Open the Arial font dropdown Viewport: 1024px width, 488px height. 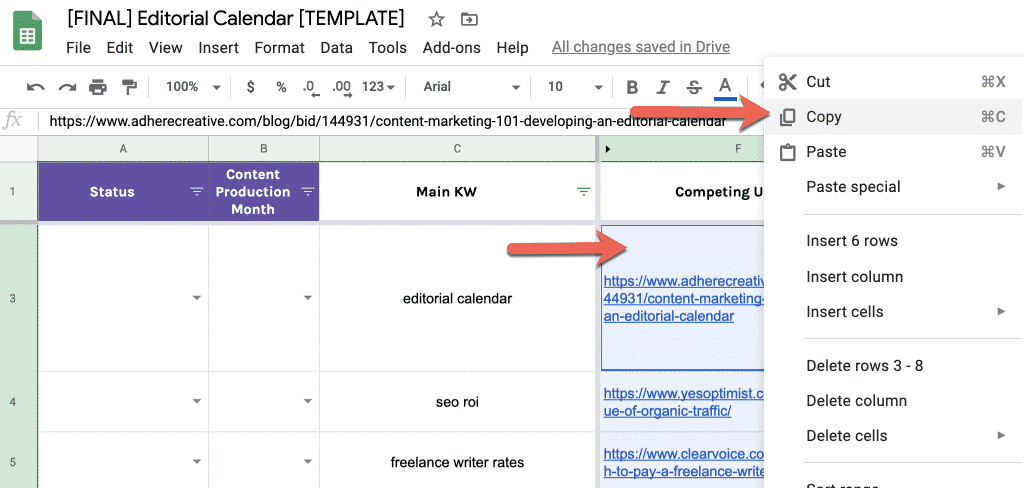point(471,87)
